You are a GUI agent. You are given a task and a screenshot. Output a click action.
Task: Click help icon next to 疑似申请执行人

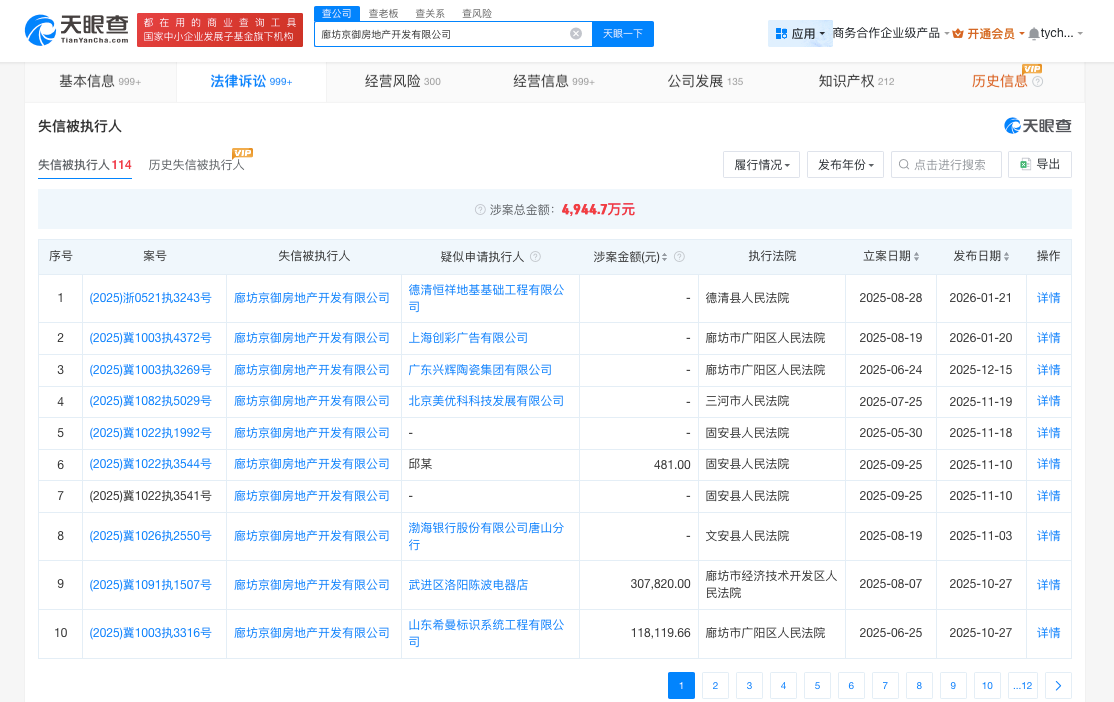[536, 257]
